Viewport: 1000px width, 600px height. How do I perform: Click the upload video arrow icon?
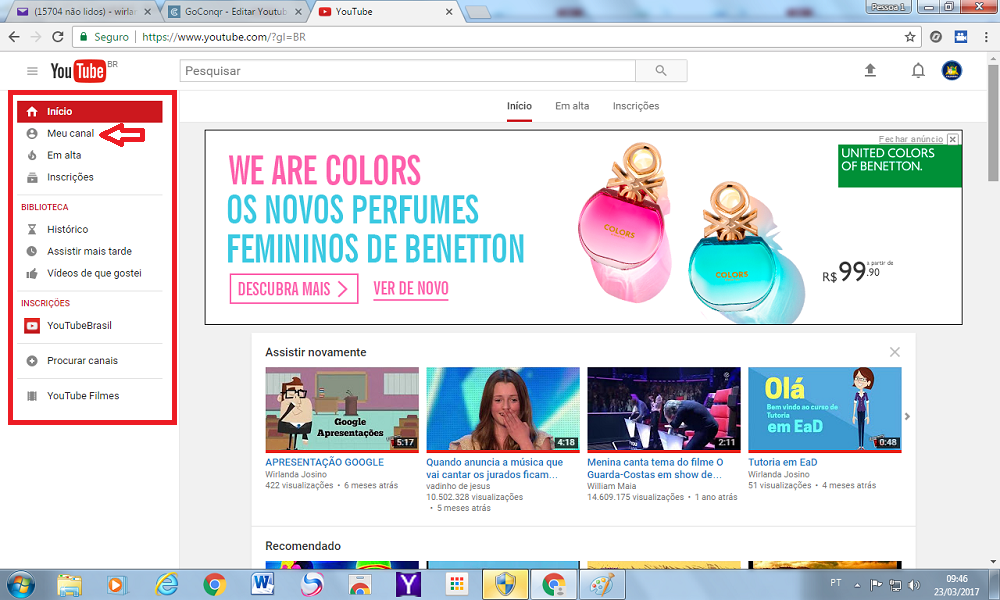(x=870, y=70)
